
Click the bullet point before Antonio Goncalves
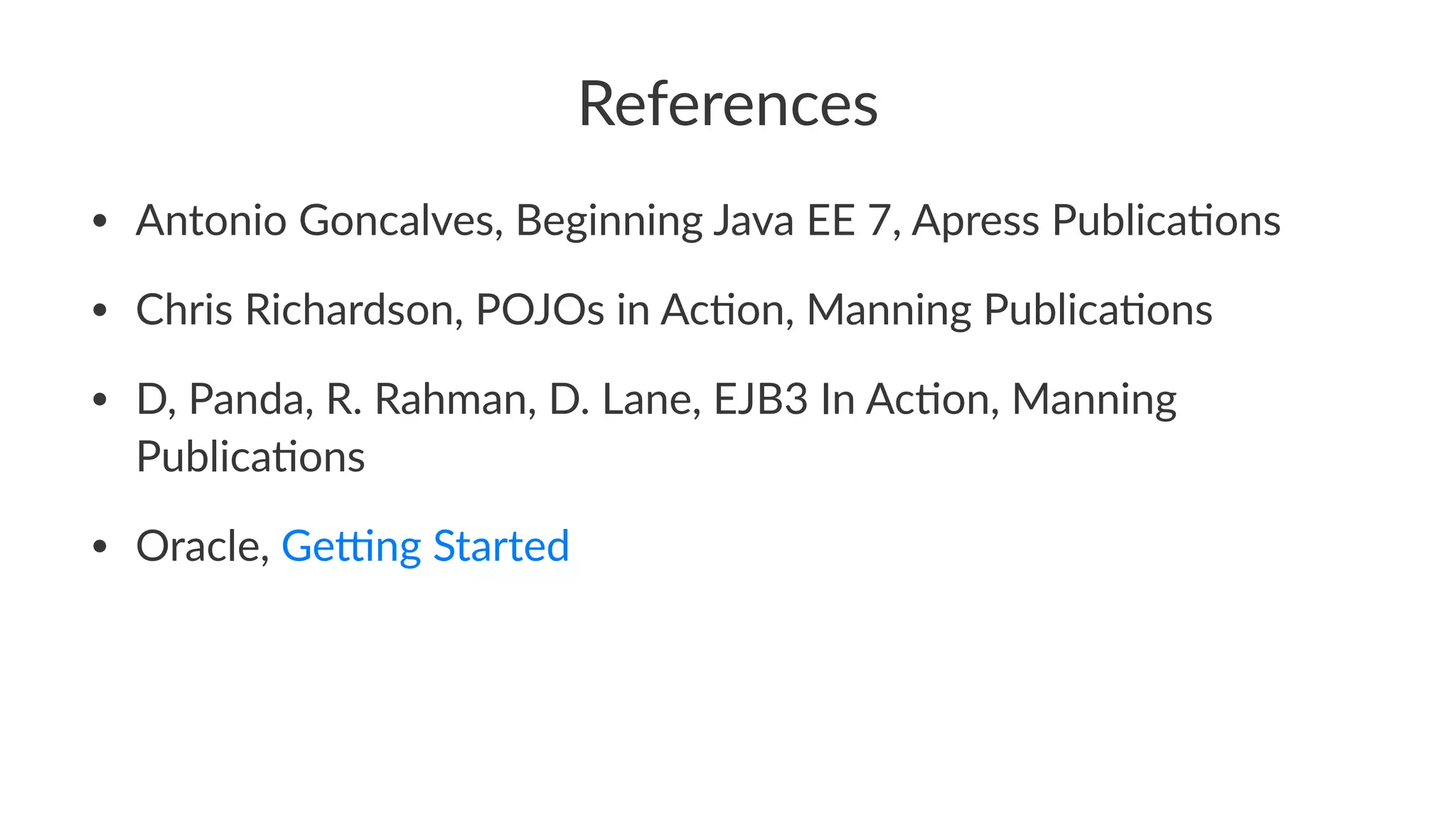(100, 221)
